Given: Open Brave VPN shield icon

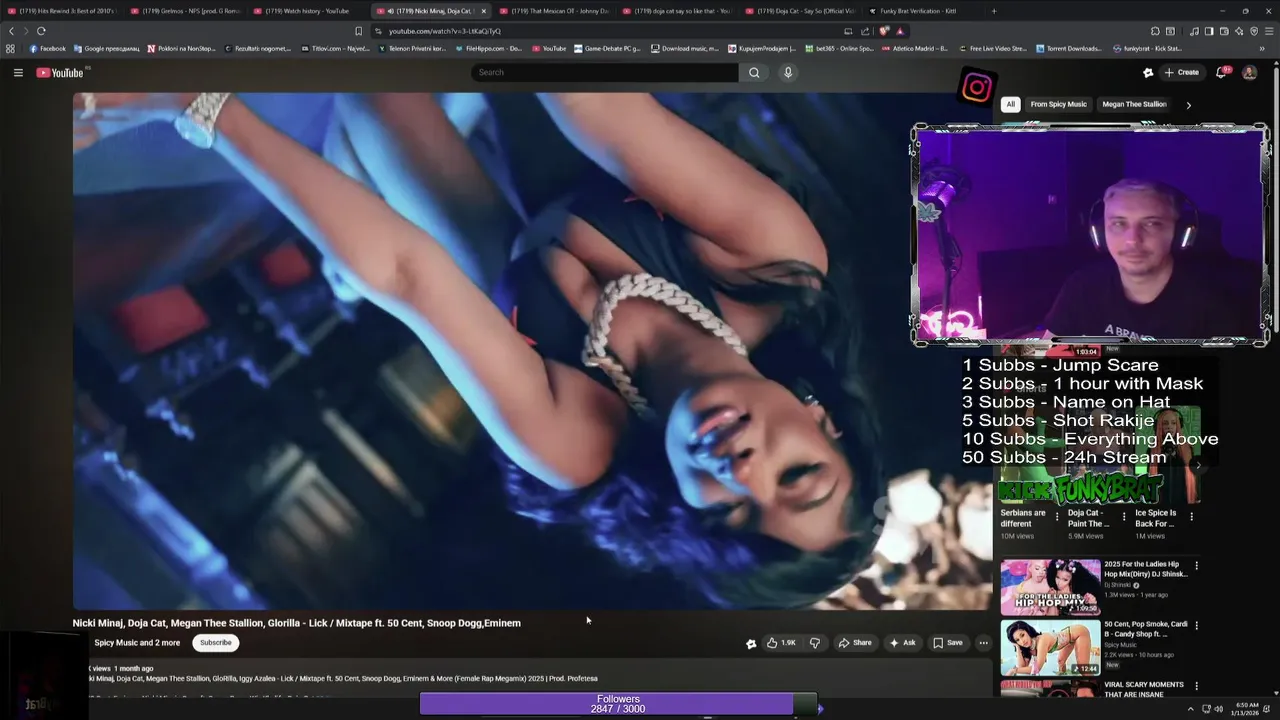Looking at the screenshot, I should (1254, 31).
